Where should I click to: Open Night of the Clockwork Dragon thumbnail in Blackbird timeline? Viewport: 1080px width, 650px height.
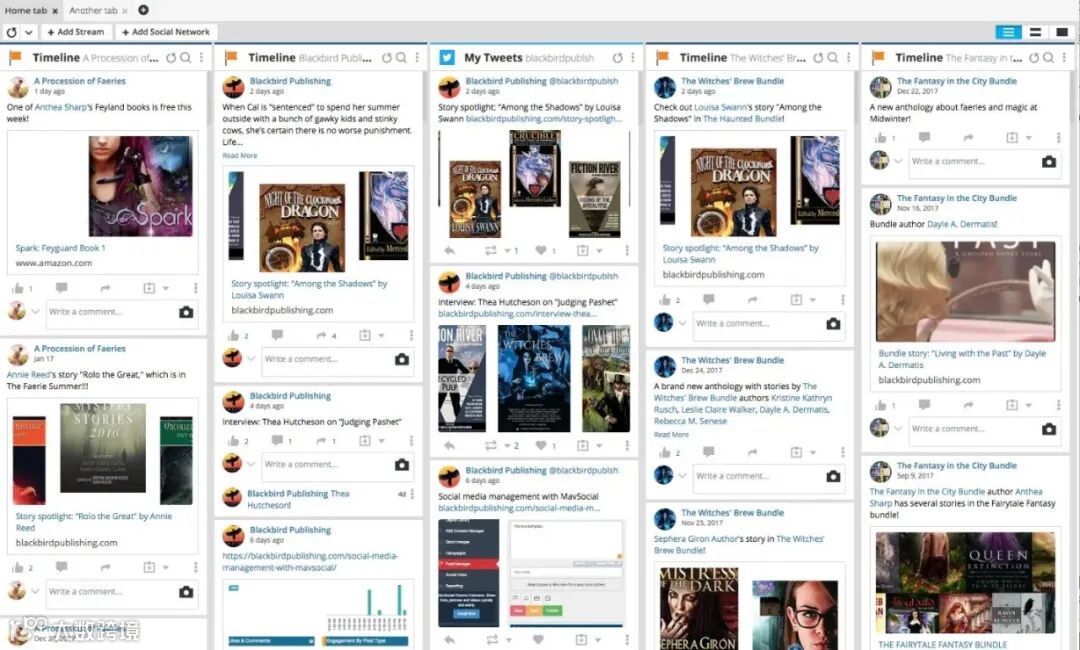302,228
